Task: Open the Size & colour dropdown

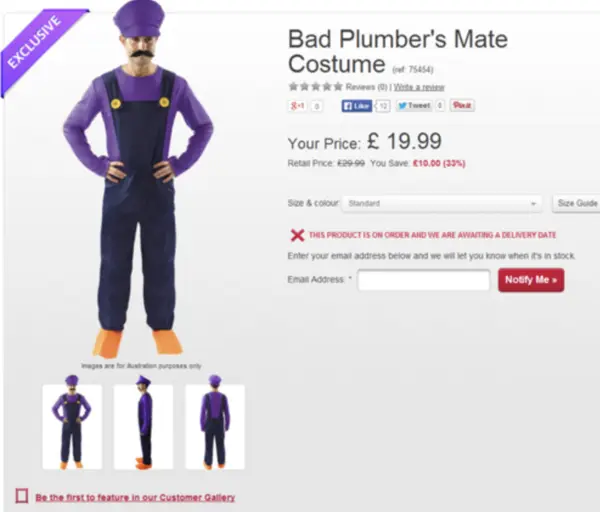Action: (x=442, y=203)
